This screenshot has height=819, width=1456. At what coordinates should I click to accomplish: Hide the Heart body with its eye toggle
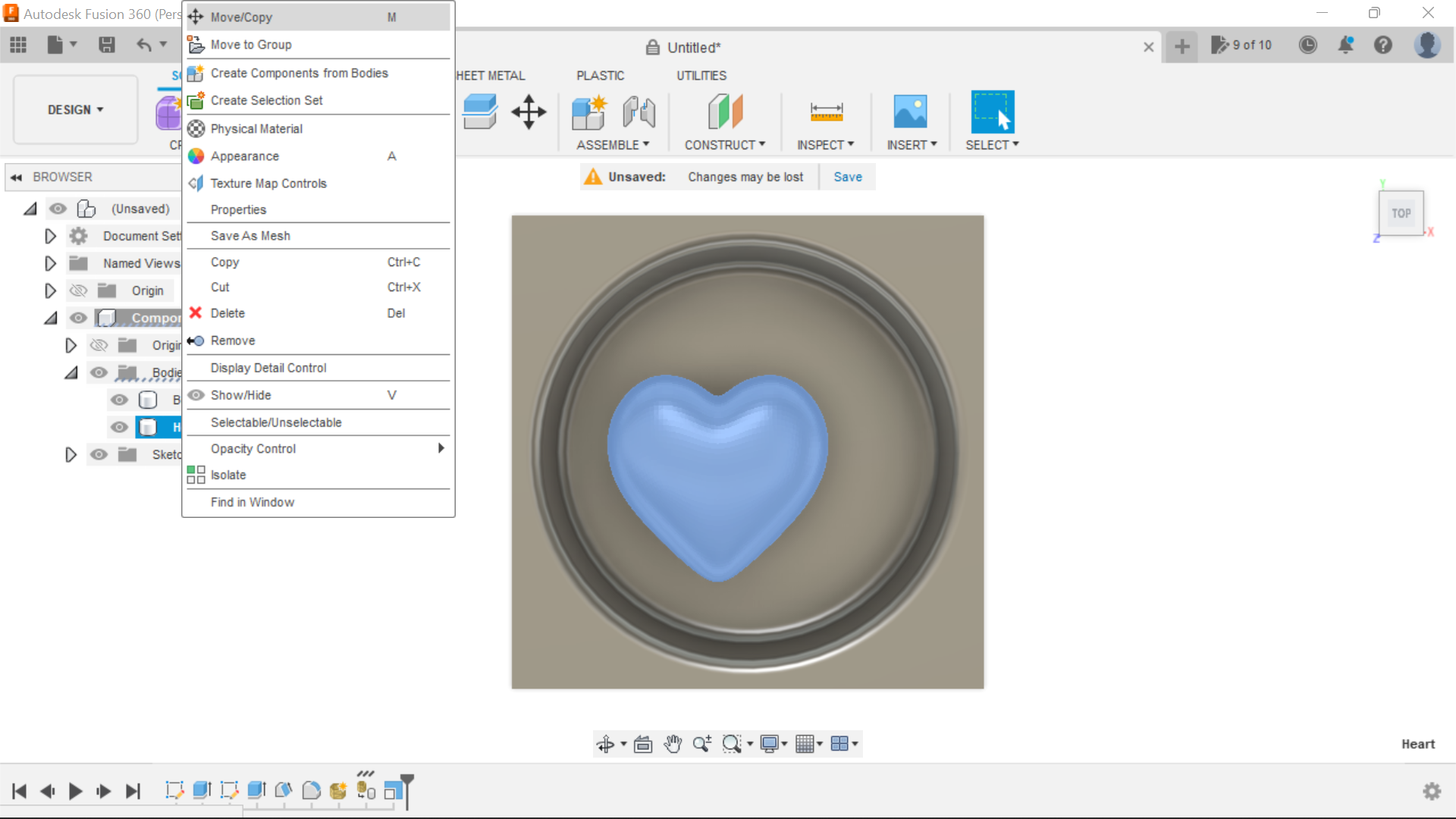click(119, 427)
